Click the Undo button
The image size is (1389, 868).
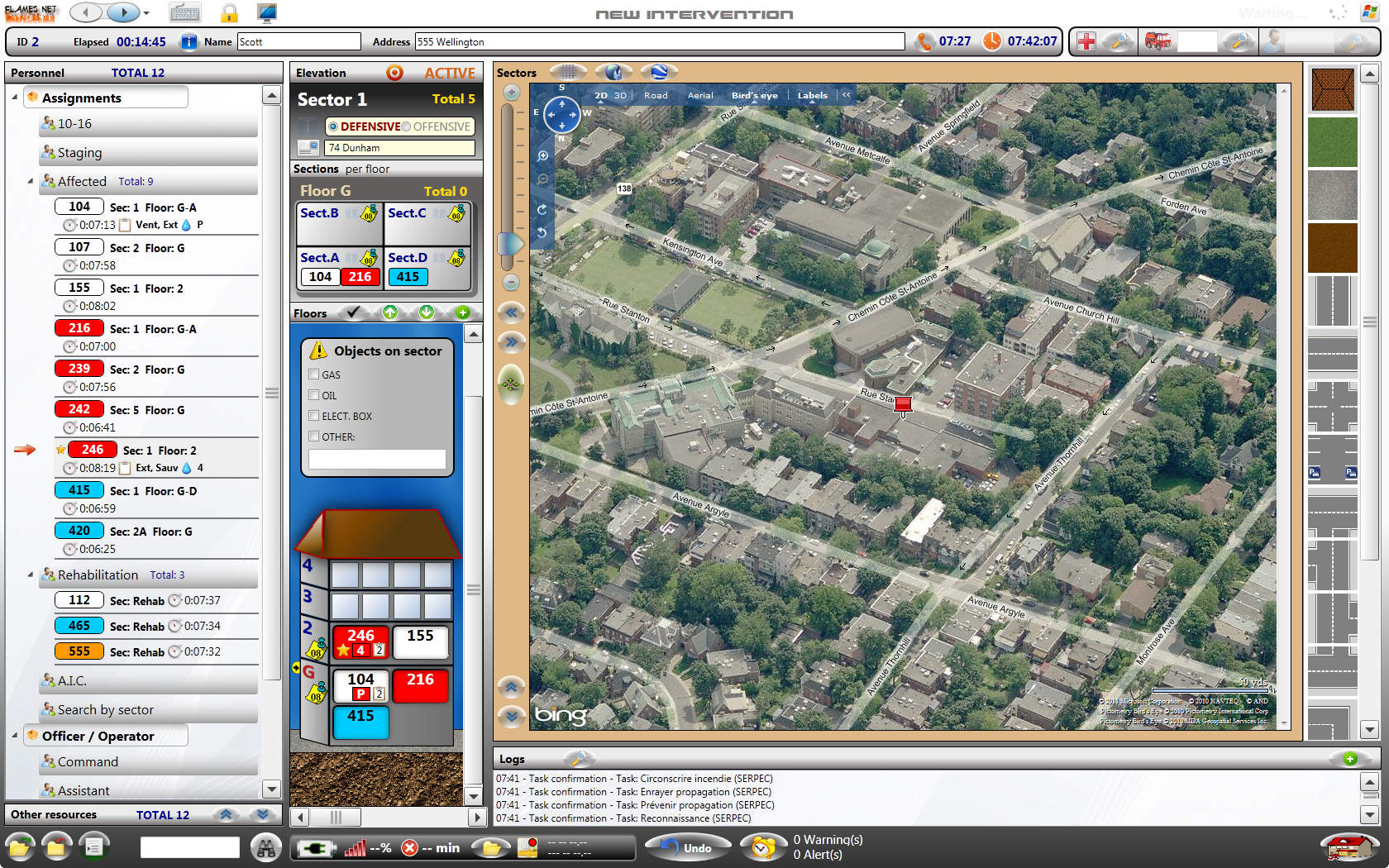688,847
